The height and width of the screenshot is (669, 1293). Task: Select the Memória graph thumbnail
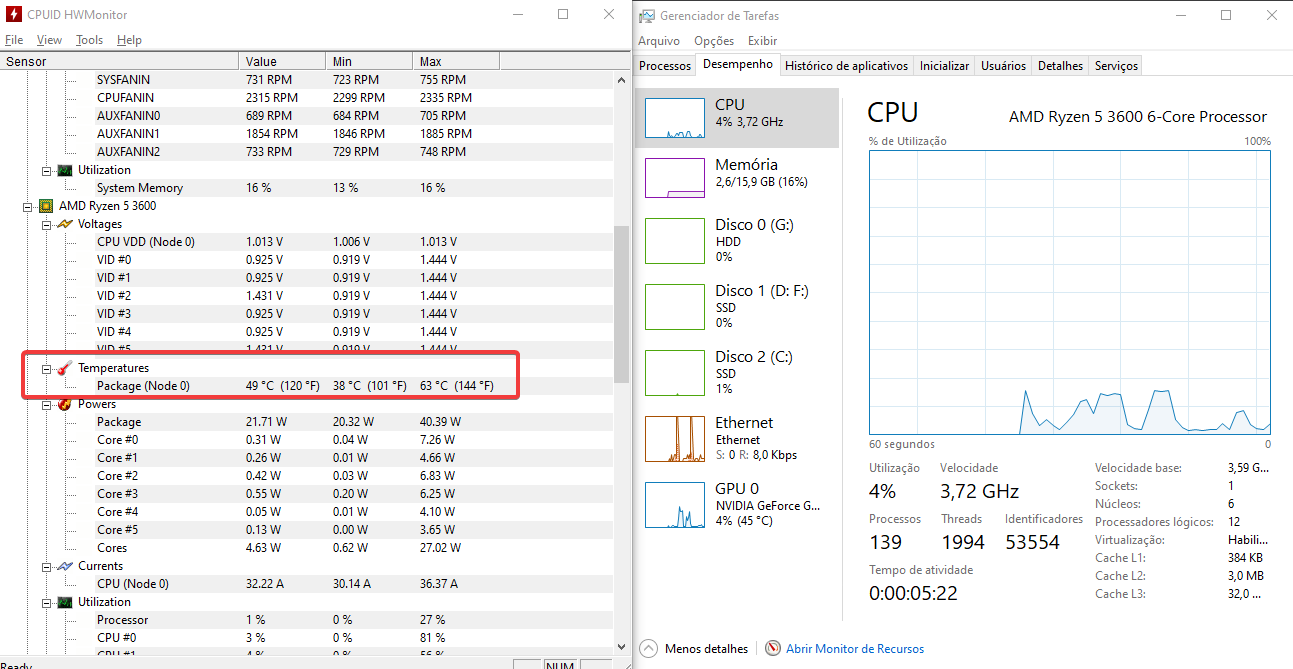675,178
